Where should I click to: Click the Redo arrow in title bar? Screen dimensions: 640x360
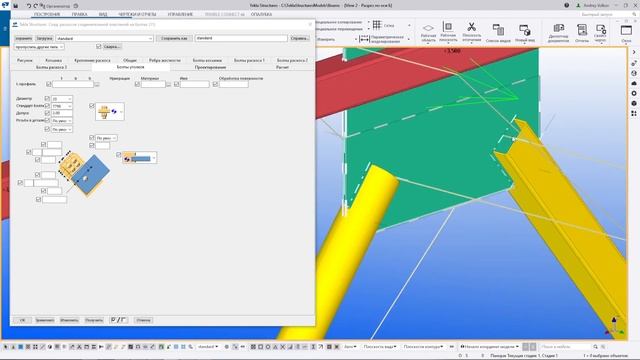click(35, 6)
